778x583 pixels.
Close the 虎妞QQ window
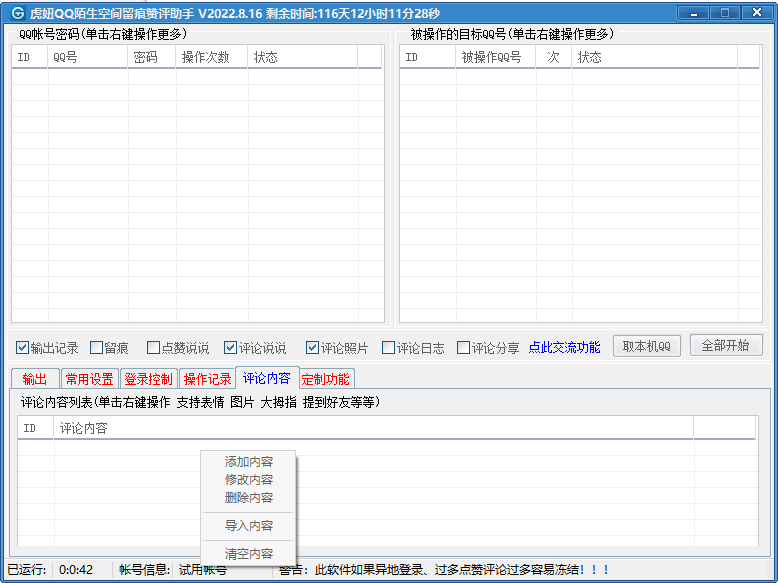pos(757,12)
